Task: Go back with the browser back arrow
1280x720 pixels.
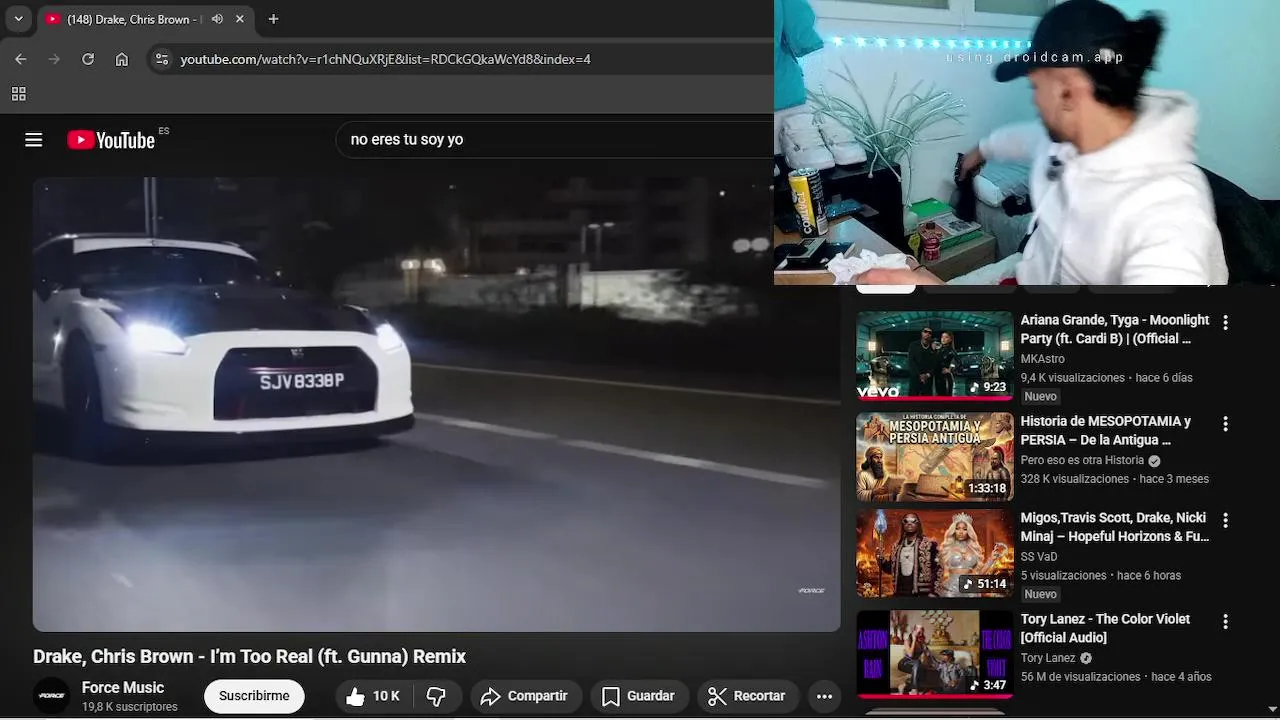Action: 21,59
